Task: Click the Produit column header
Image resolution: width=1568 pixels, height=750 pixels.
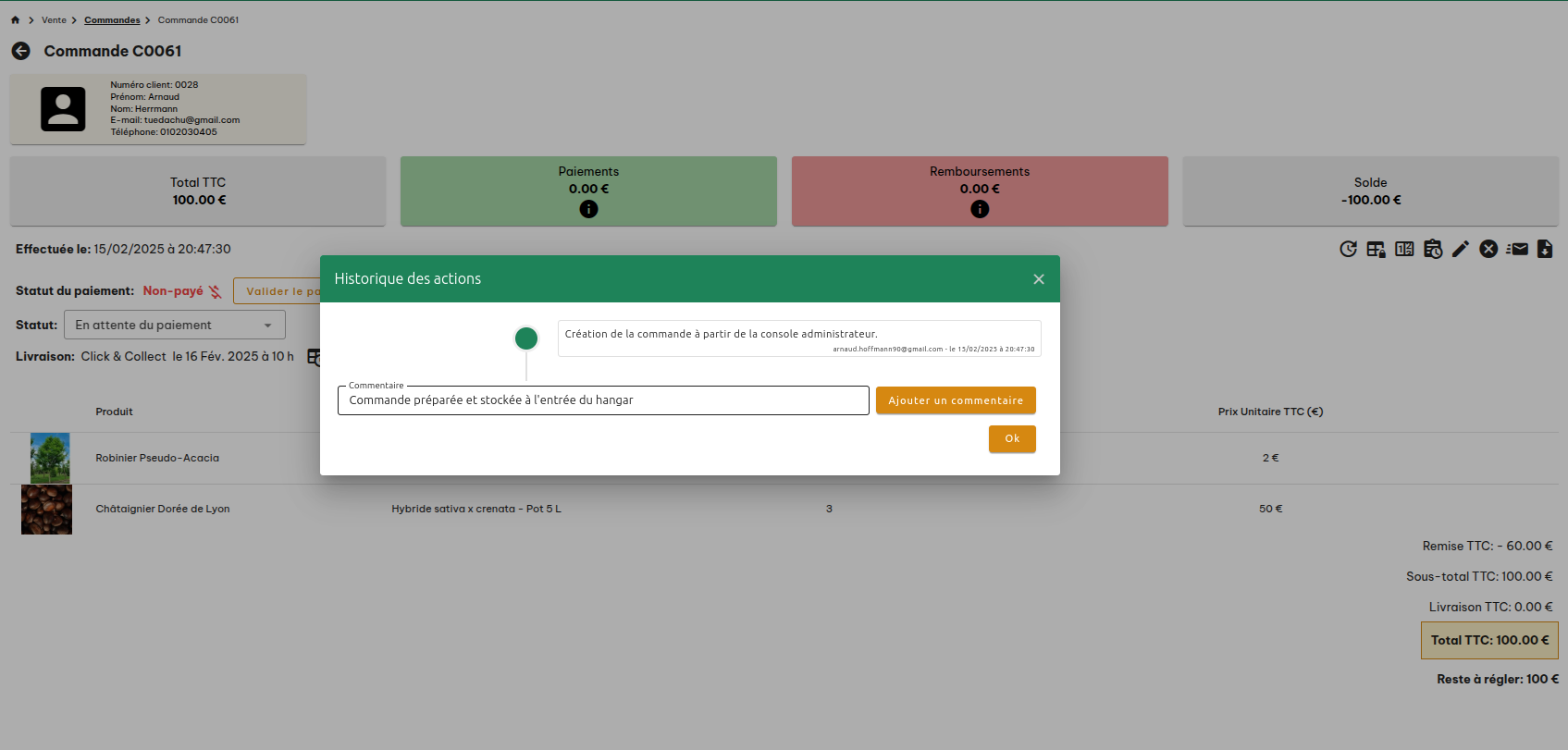Action: click(115, 412)
